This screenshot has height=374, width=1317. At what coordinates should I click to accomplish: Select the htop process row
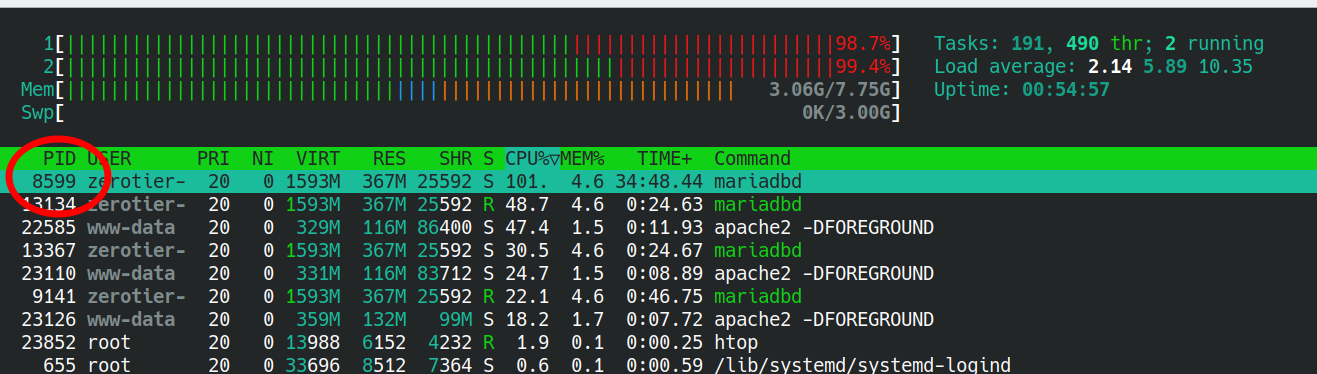click(x=658, y=342)
